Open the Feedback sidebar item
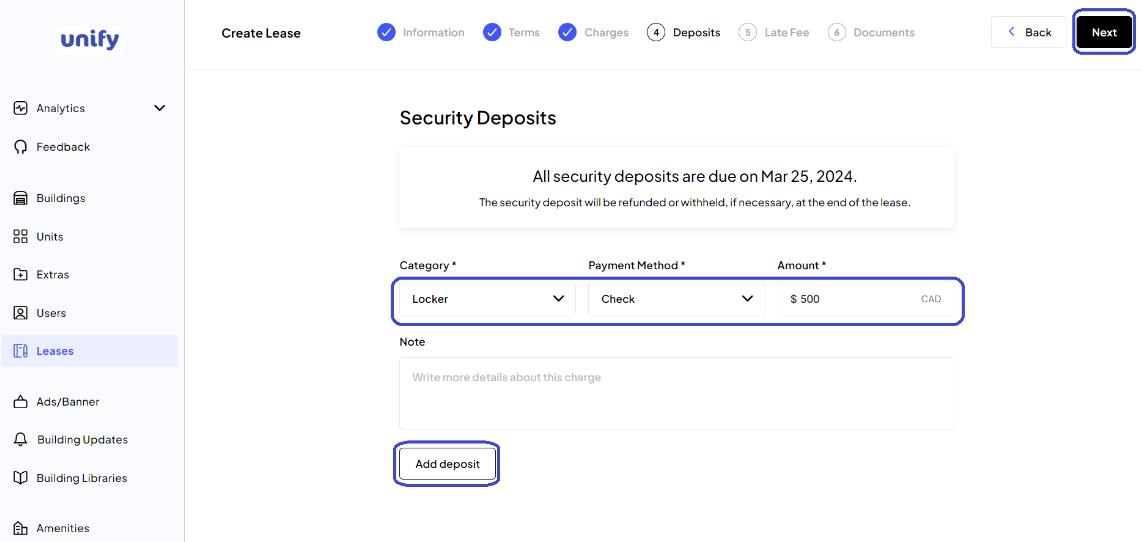 coord(90,147)
